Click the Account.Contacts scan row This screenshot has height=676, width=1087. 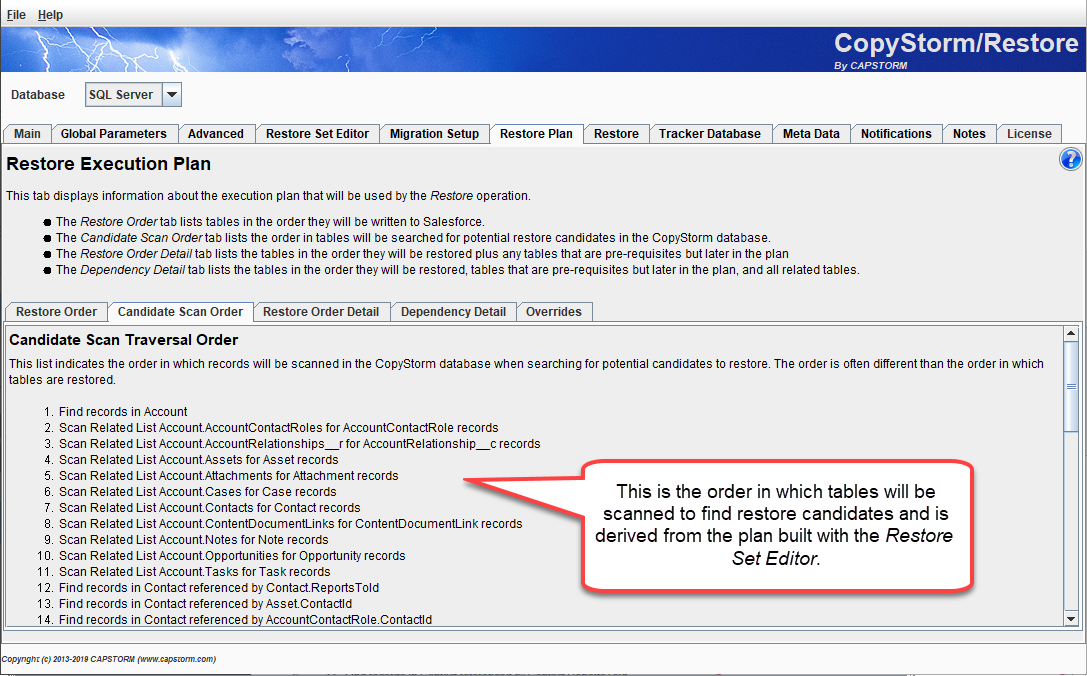tap(209, 508)
